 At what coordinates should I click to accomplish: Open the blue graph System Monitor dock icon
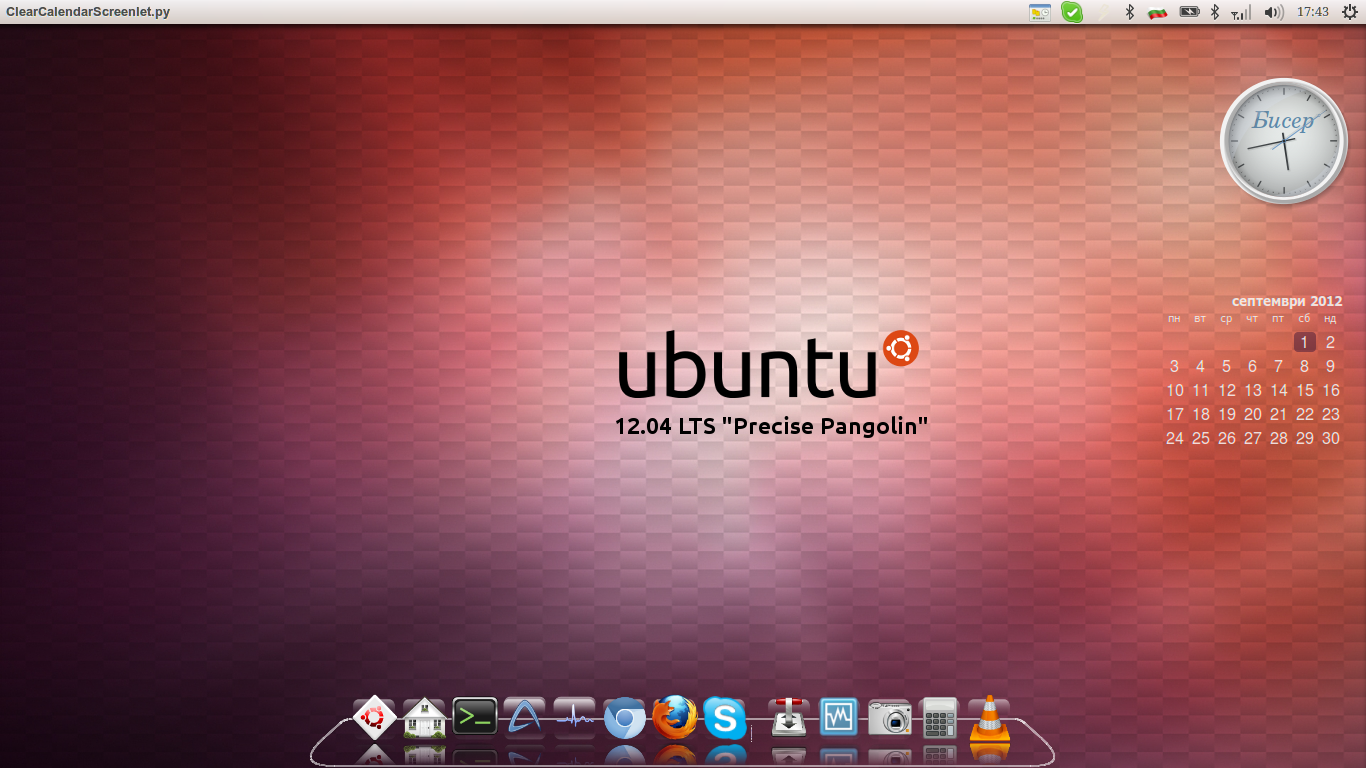click(839, 717)
